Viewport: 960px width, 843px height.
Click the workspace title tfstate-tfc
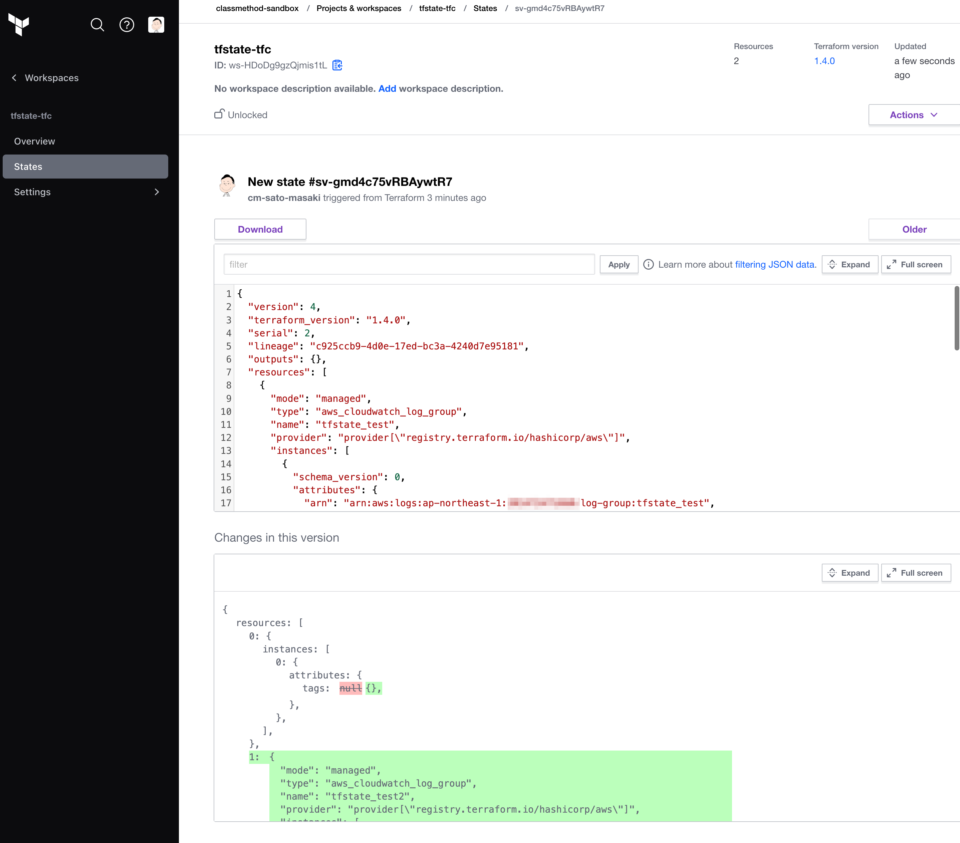[x=242, y=49]
